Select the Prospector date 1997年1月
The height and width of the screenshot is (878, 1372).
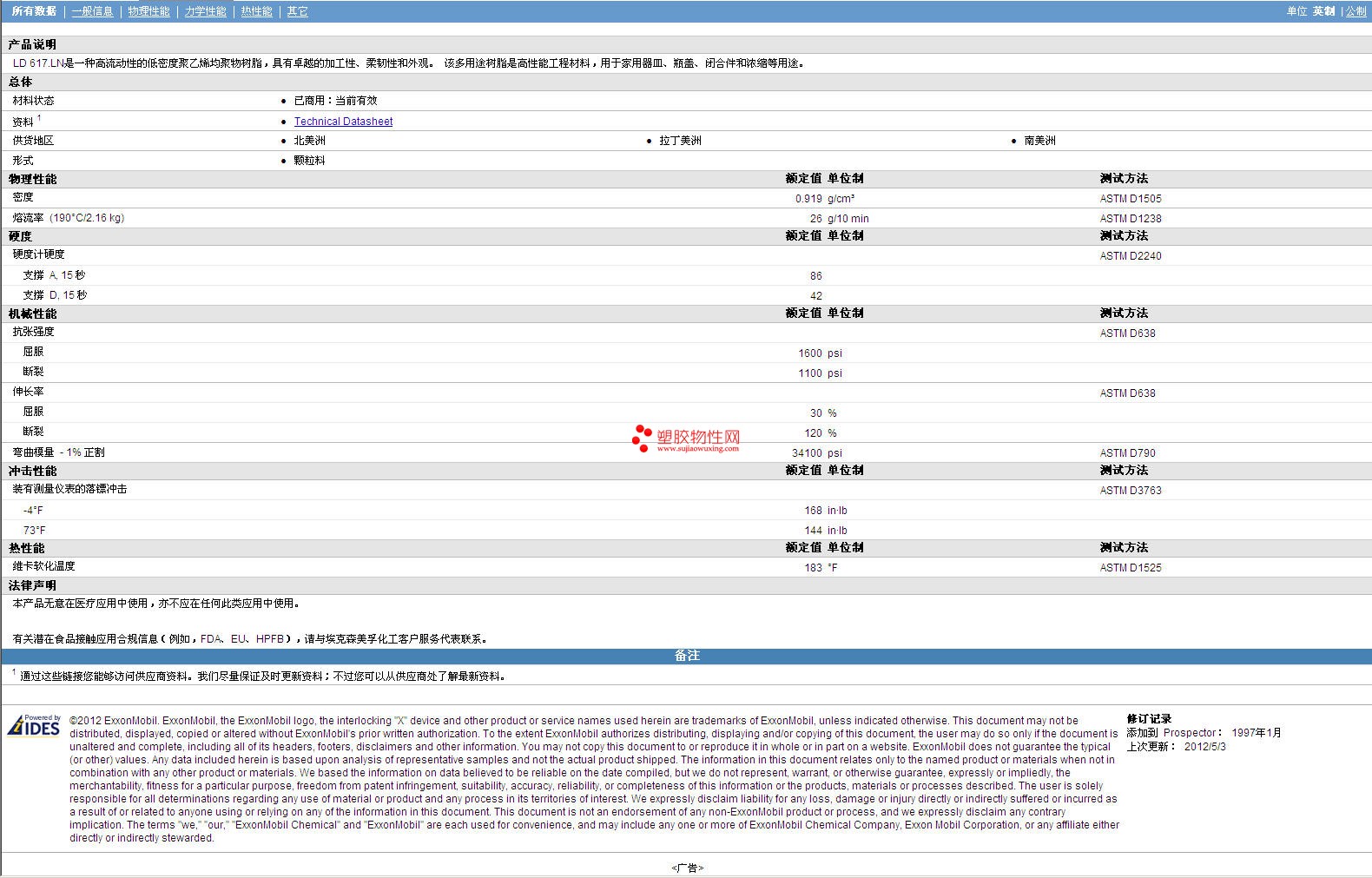point(1257,733)
